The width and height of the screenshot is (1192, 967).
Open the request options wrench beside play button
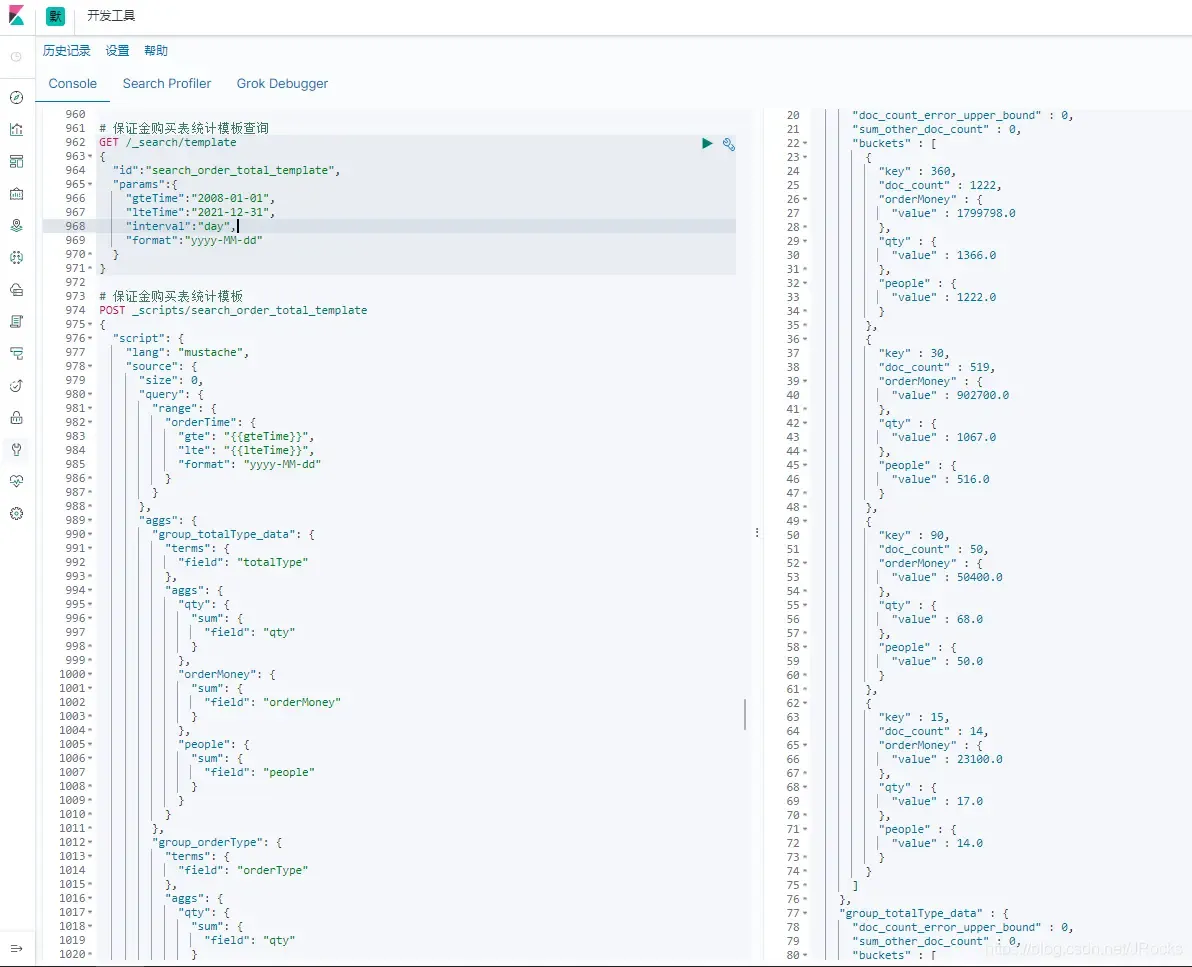[728, 144]
